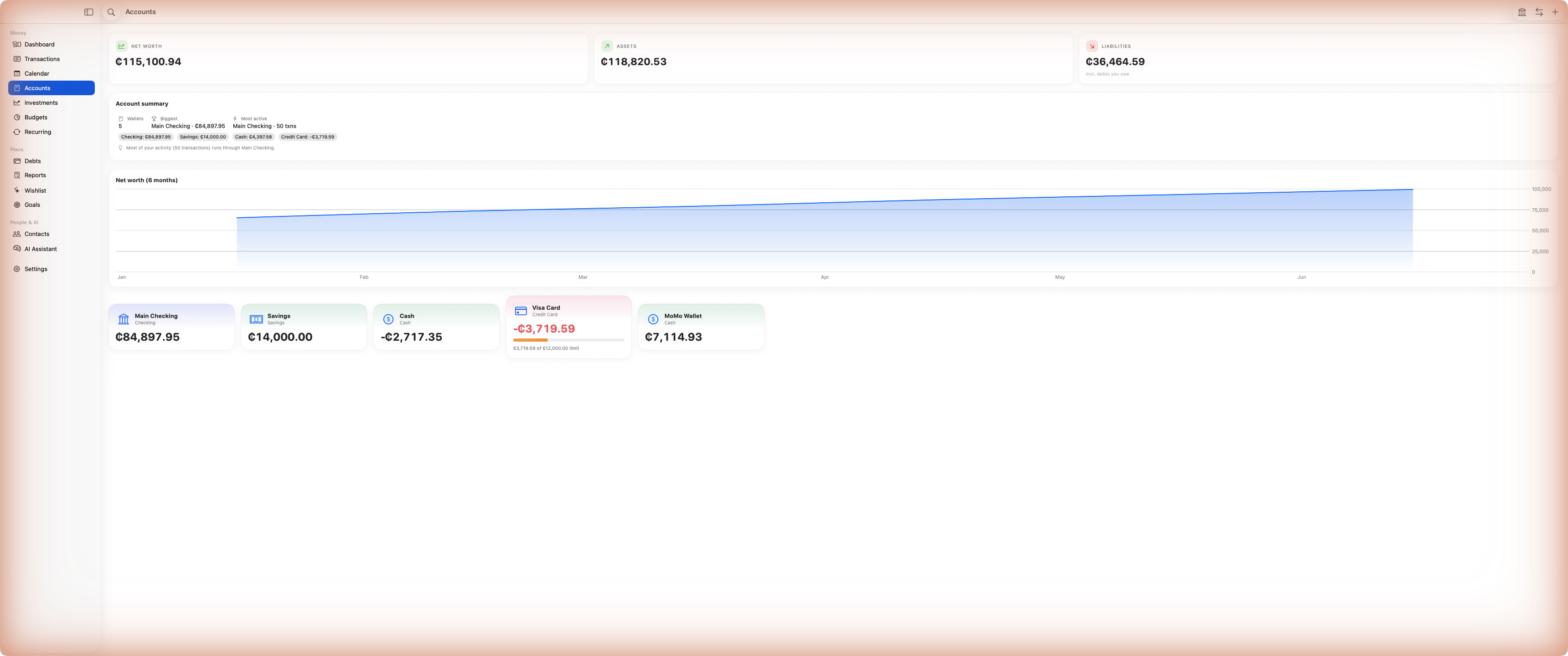Click the MoMo Wallet balance ₵7,114.93

(673, 337)
